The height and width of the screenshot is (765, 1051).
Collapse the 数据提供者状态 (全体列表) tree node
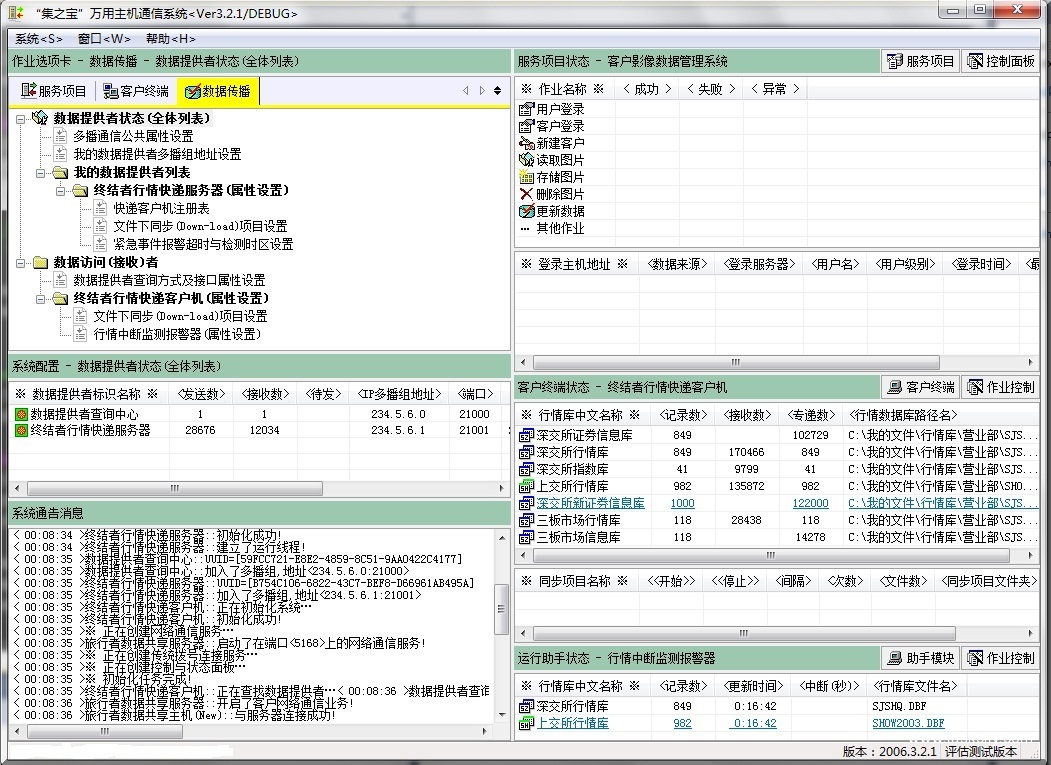click(x=22, y=119)
